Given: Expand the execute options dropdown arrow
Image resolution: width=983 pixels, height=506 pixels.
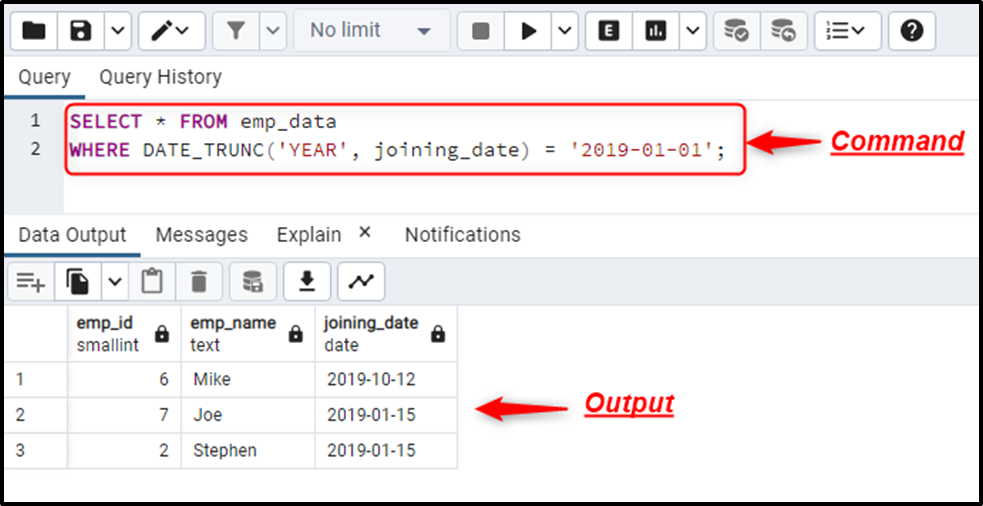Looking at the screenshot, I should click(565, 31).
